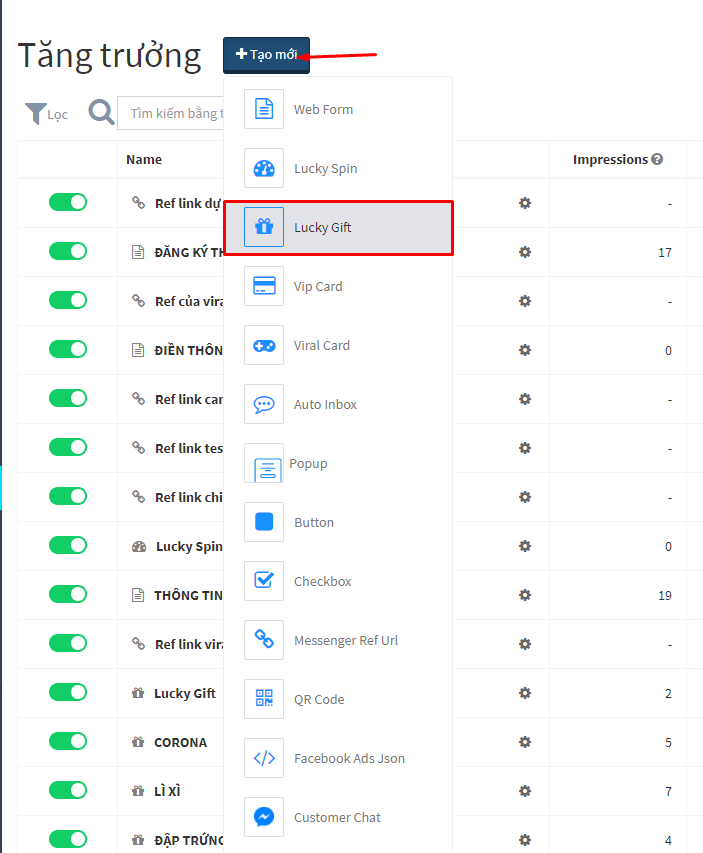Screen dimensions: 703x853
Task: Select Lucky Gift menu entry
Action: point(338,227)
